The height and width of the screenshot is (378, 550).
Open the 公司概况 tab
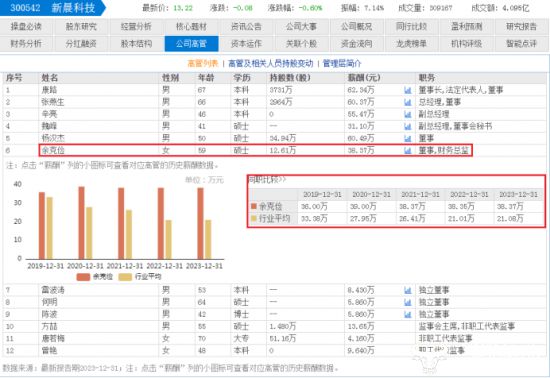pyautogui.click(x=356, y=26)
